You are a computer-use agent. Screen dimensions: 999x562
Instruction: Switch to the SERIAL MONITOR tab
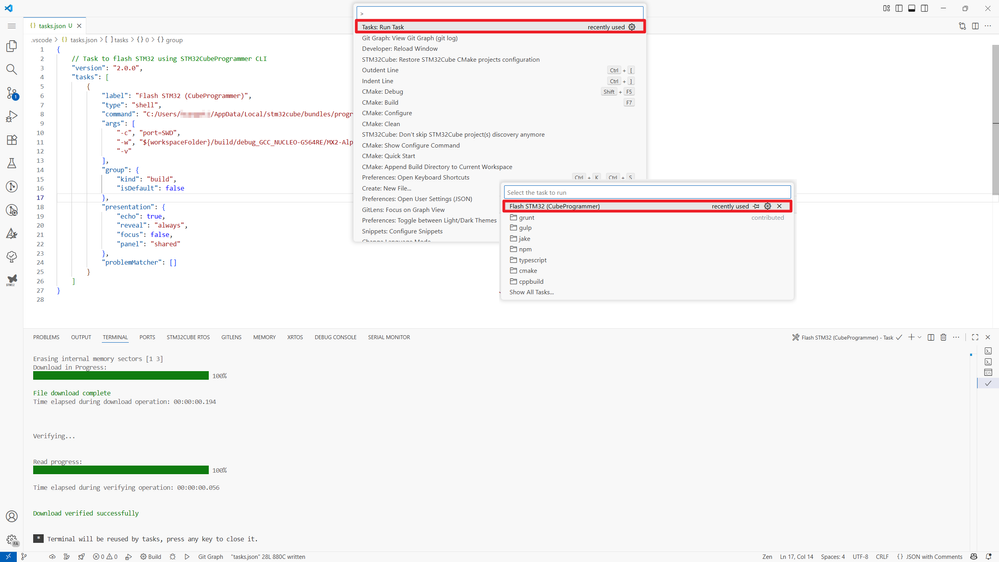click(x=389, y=337)
